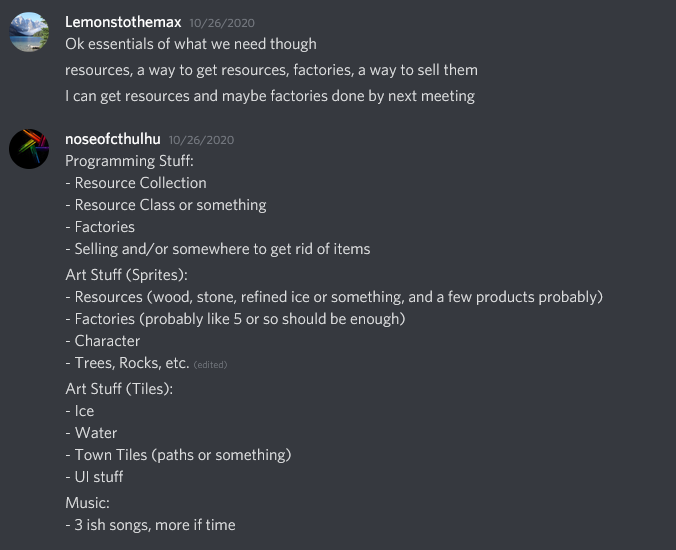The height and width of the screenshot is (550, 676).
Task: Click the line about getting resources by next meeting
Action: coord(270,96)
